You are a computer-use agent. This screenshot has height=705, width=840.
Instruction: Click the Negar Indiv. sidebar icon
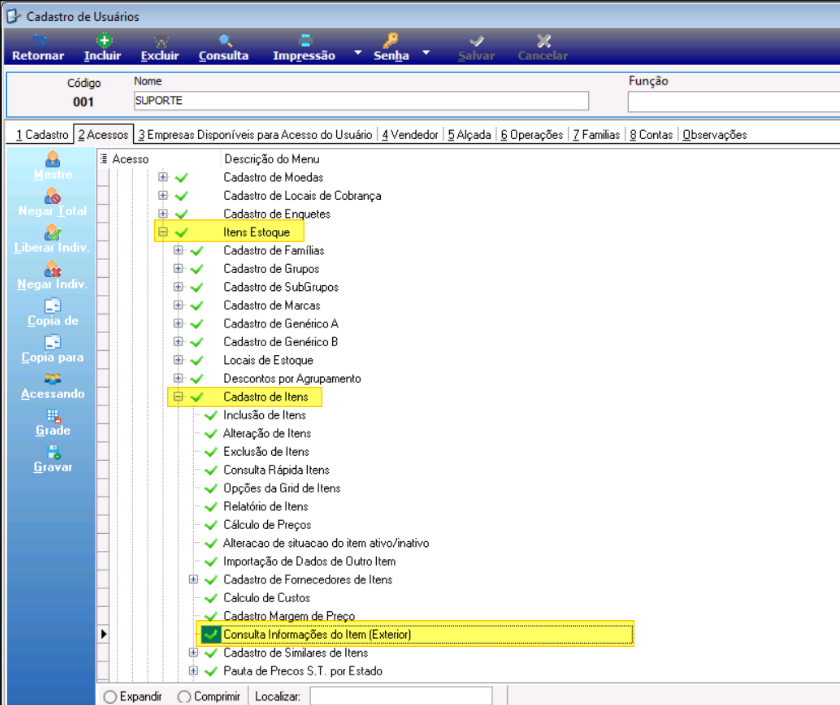52,268
